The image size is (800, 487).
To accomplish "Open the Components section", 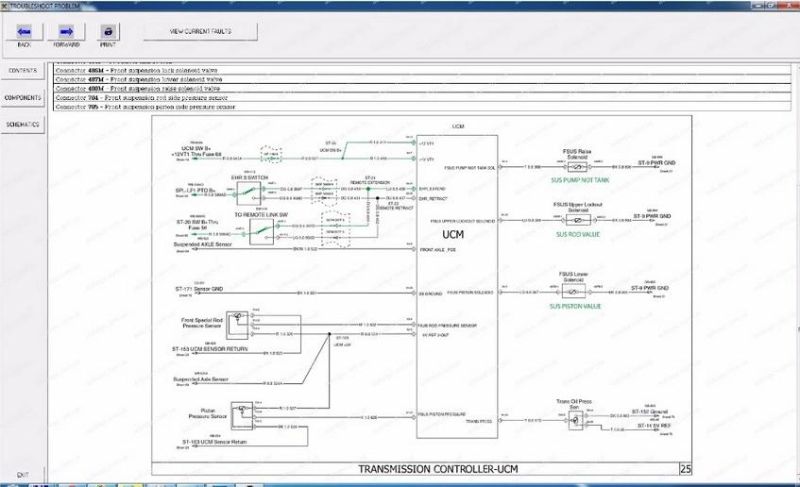I will tap(22, 97).
